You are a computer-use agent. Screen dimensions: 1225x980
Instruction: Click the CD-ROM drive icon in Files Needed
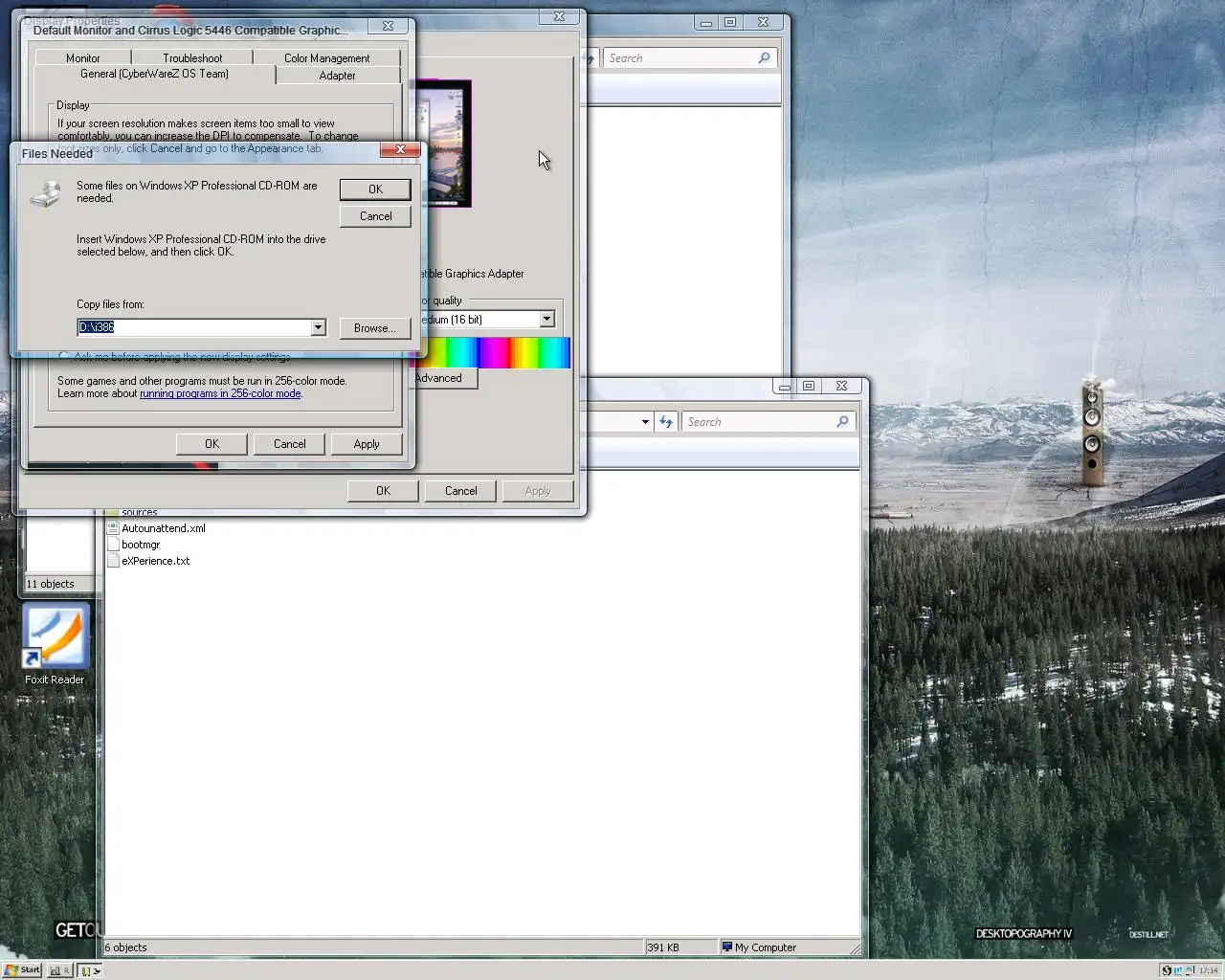pyautogui.click(x=45, y=192)
